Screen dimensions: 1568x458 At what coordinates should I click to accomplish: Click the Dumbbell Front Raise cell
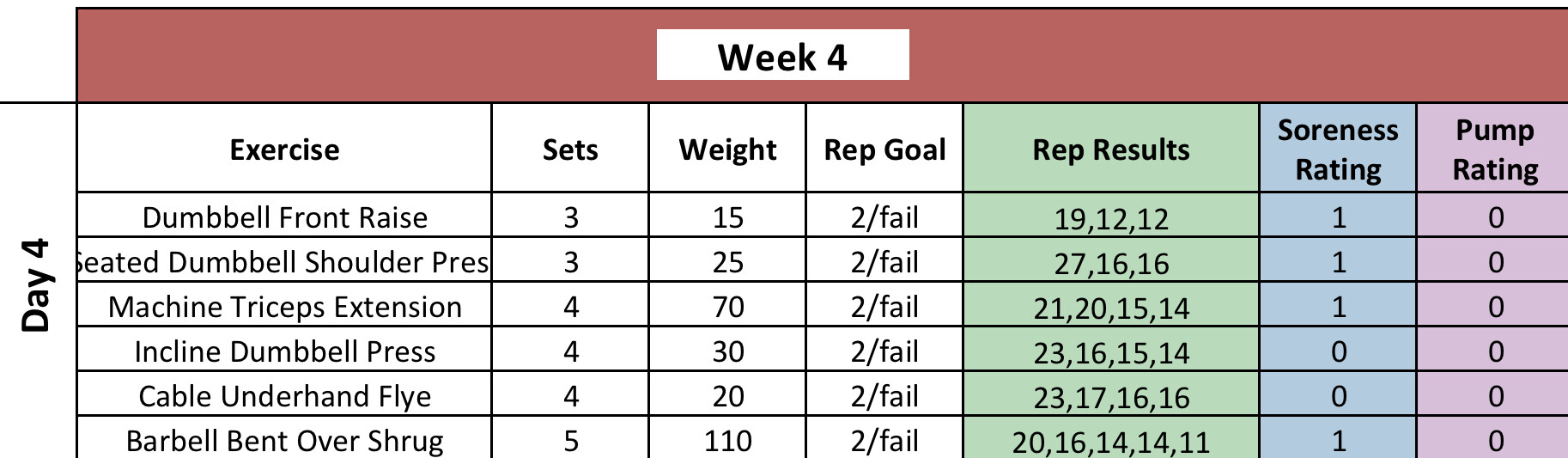click(x=284, y=217)
